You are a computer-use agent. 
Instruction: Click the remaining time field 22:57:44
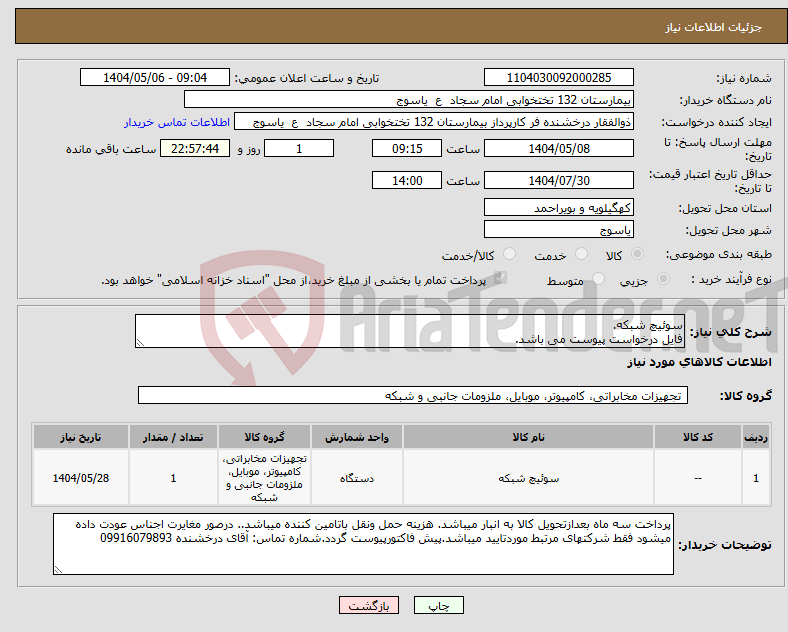tap(195, 148)
